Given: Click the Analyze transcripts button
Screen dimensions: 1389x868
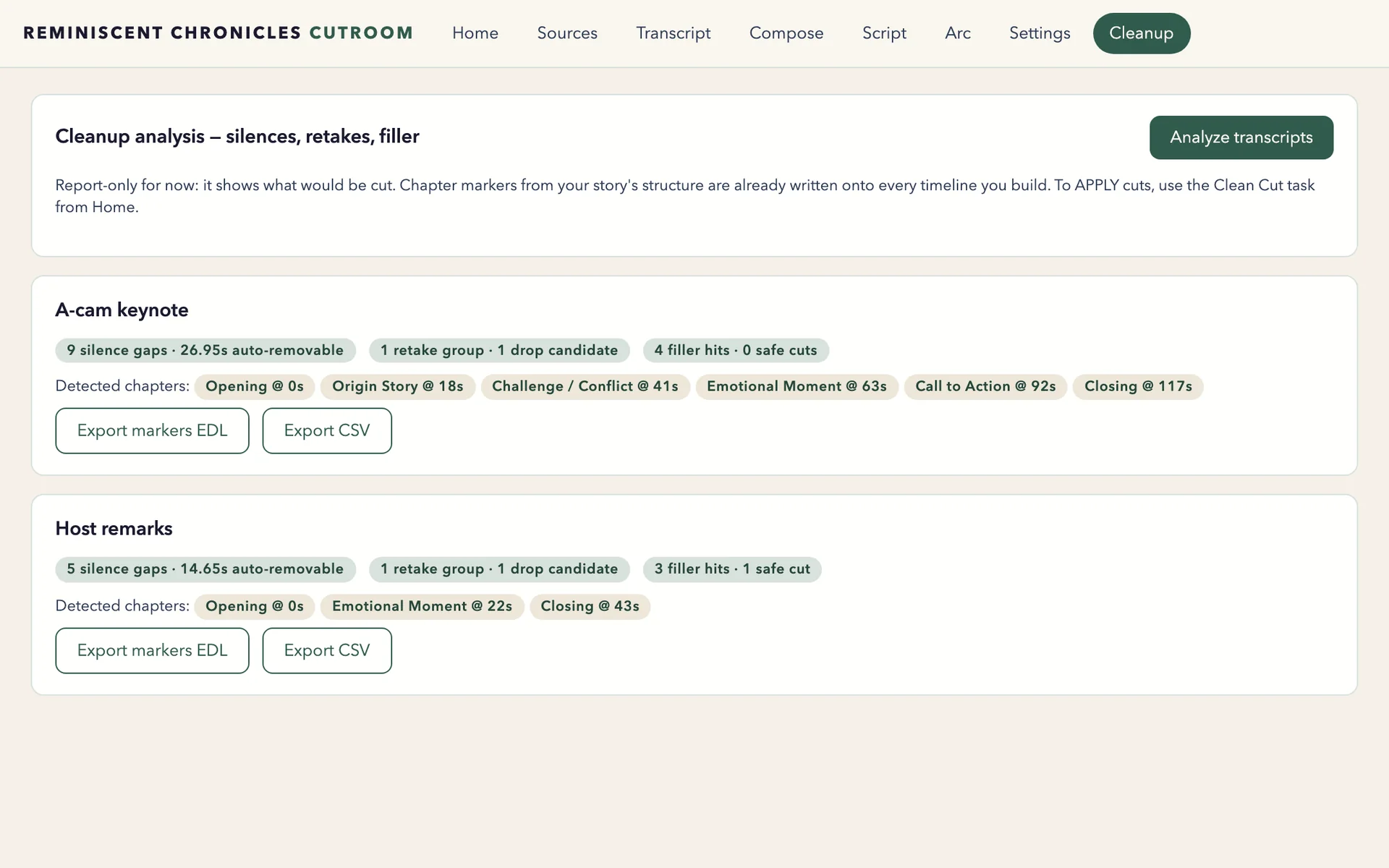Looking at the screenshot, I should click(1241, 137).
